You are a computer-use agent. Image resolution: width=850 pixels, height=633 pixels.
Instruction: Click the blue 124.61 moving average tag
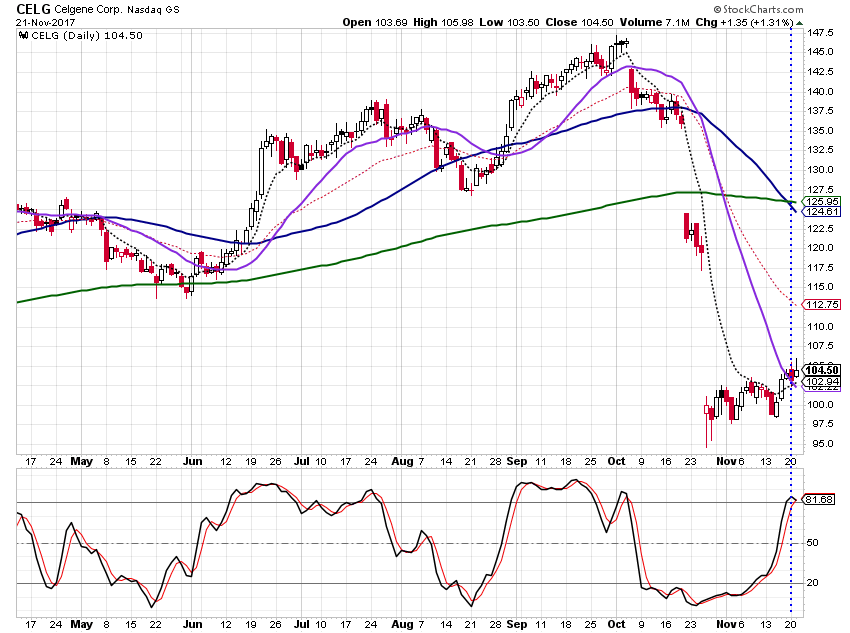coord(822,211)
